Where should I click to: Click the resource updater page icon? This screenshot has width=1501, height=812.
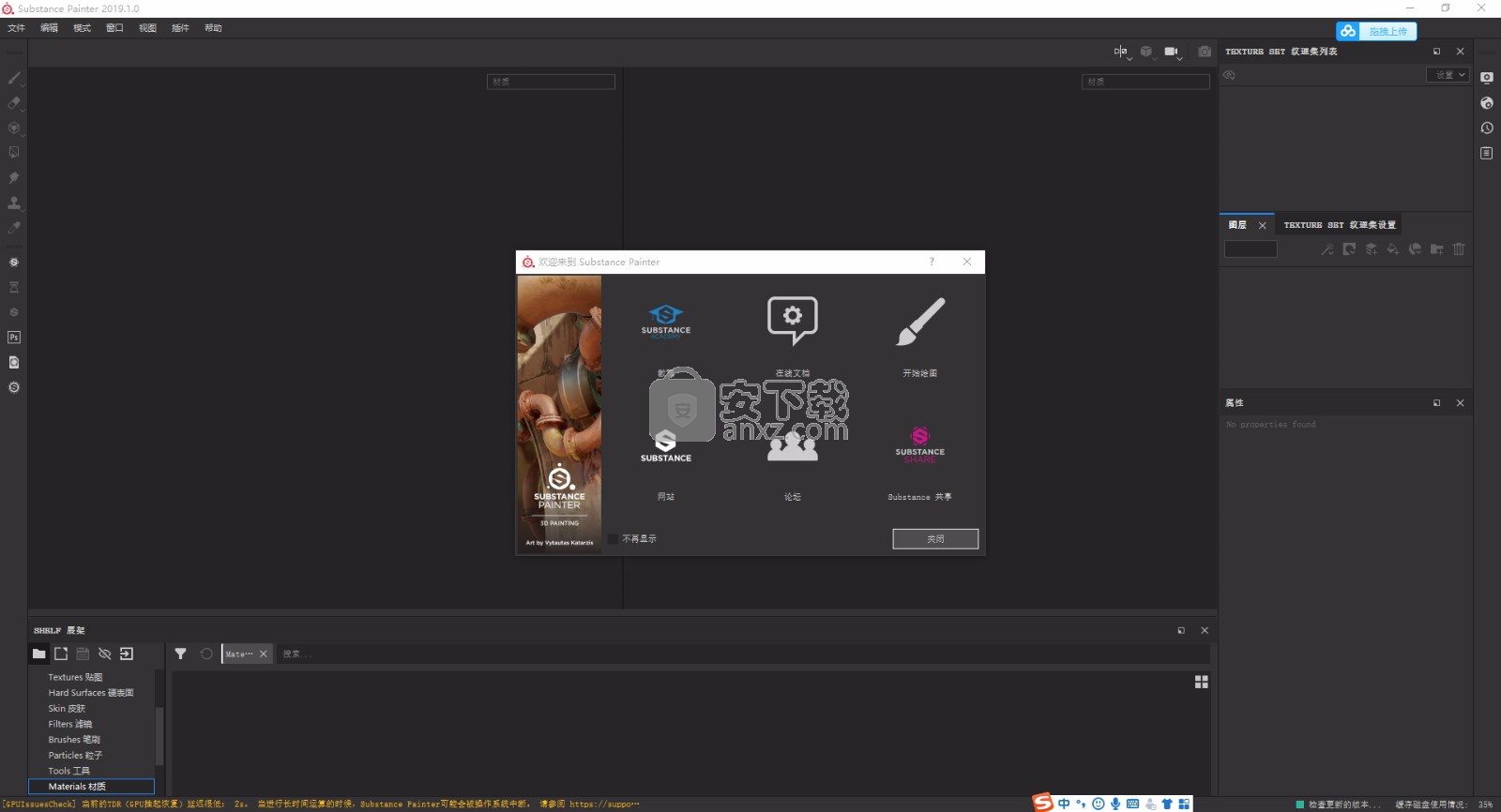tap(14, 362)
